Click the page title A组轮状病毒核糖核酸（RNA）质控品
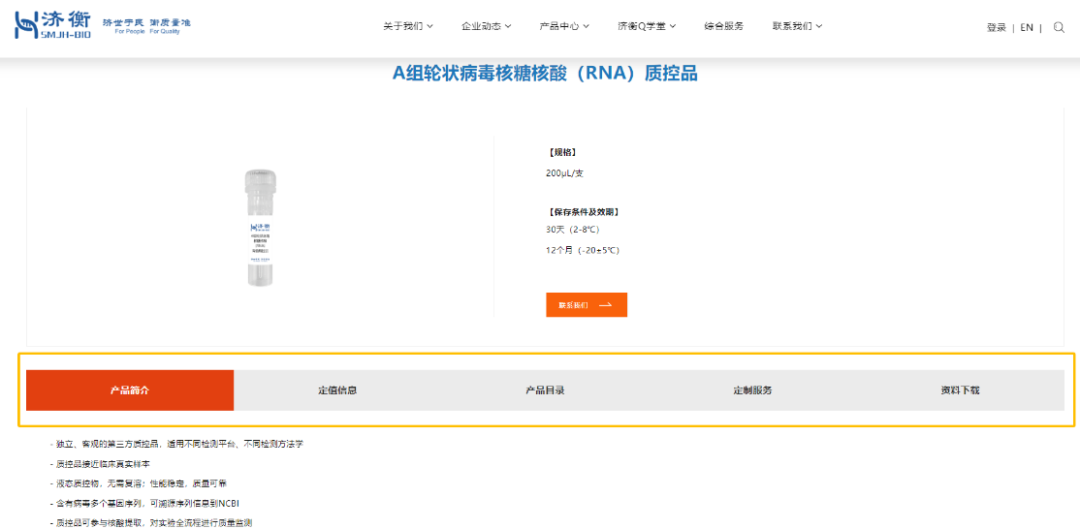The width and height of the screenshot is (1080, 529). (544, 73)
